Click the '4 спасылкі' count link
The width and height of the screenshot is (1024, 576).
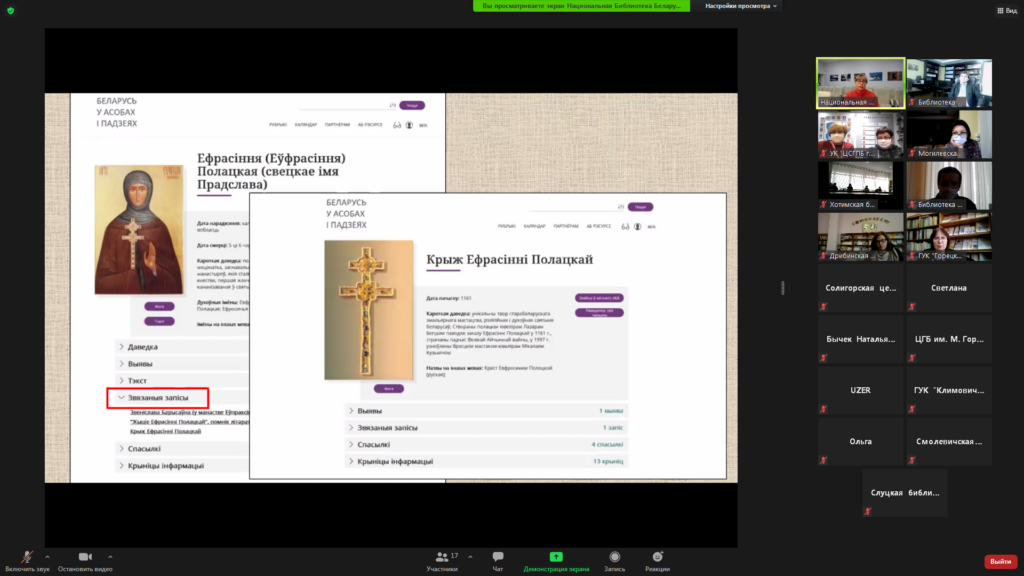[607, 445]
